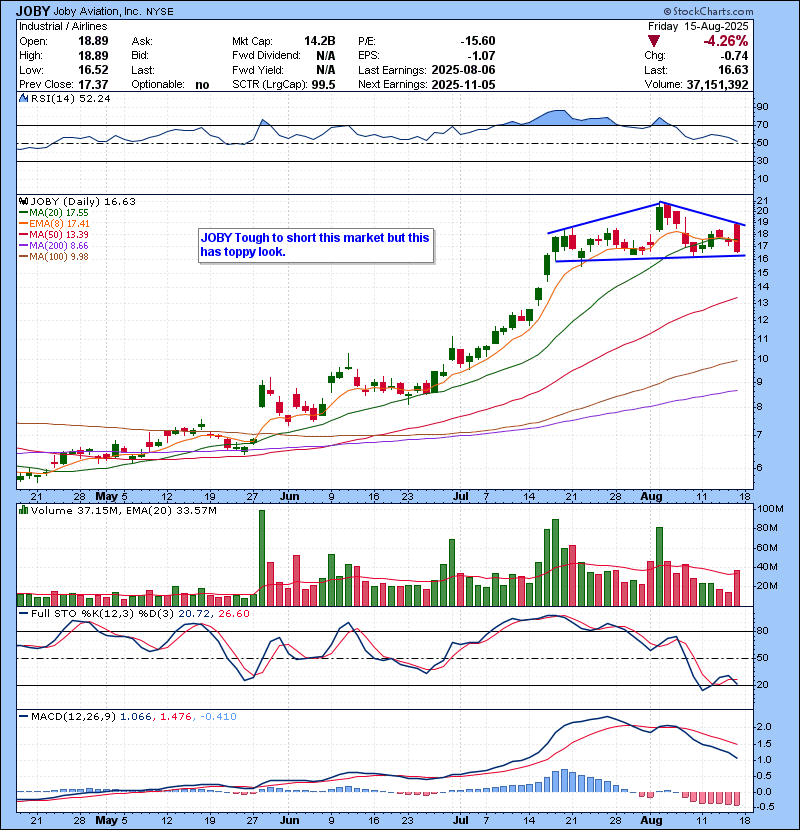Click the JOBY (Daily) candlestick legend icon
Viewport: 800px width, 830px height.
click(23, 202)
